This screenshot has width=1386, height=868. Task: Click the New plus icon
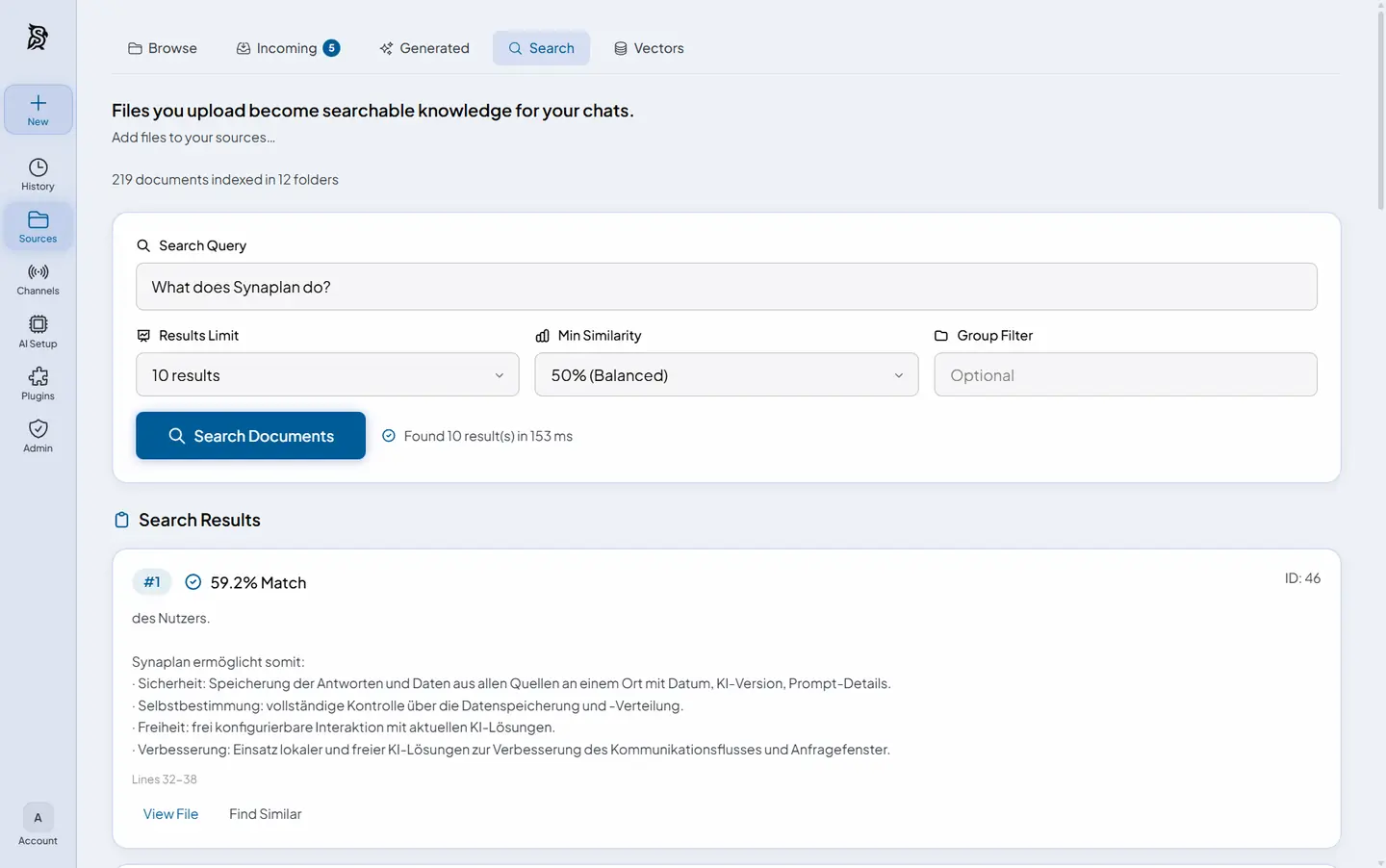point(38,103)
